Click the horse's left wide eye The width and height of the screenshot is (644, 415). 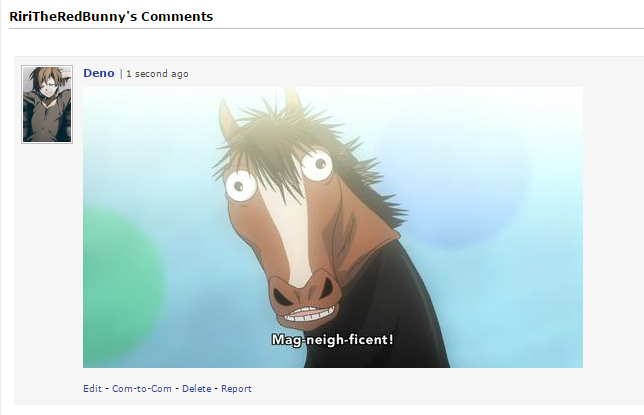[241, 186]
